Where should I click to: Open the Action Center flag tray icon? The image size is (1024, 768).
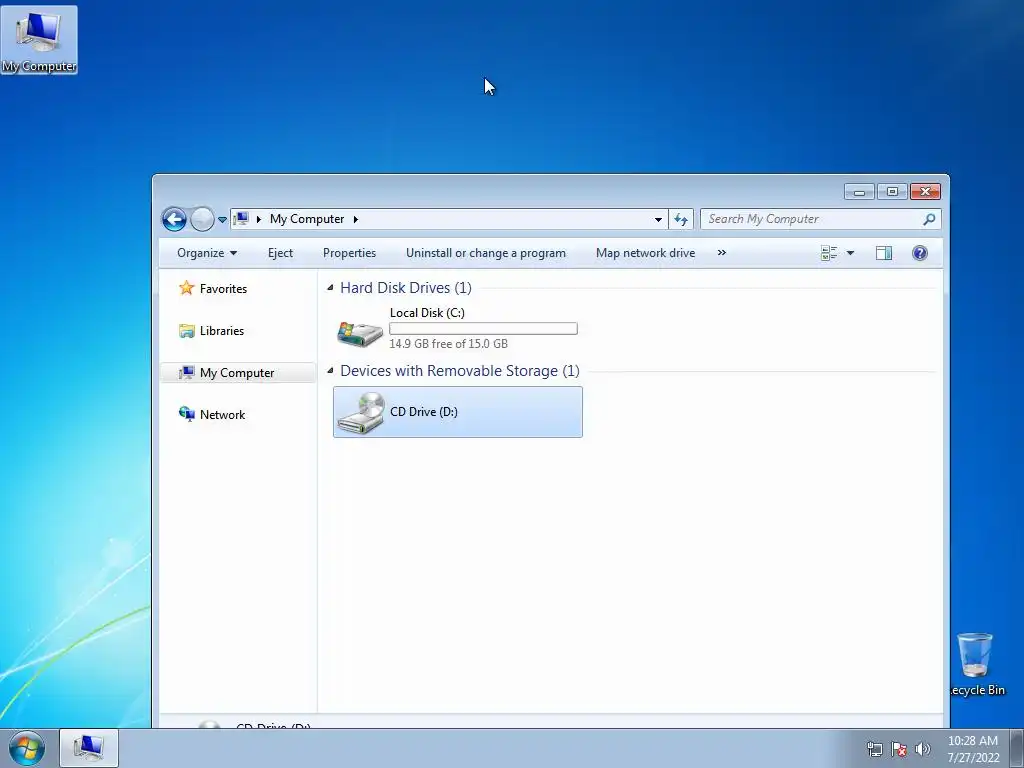click(x=899, y=749)
